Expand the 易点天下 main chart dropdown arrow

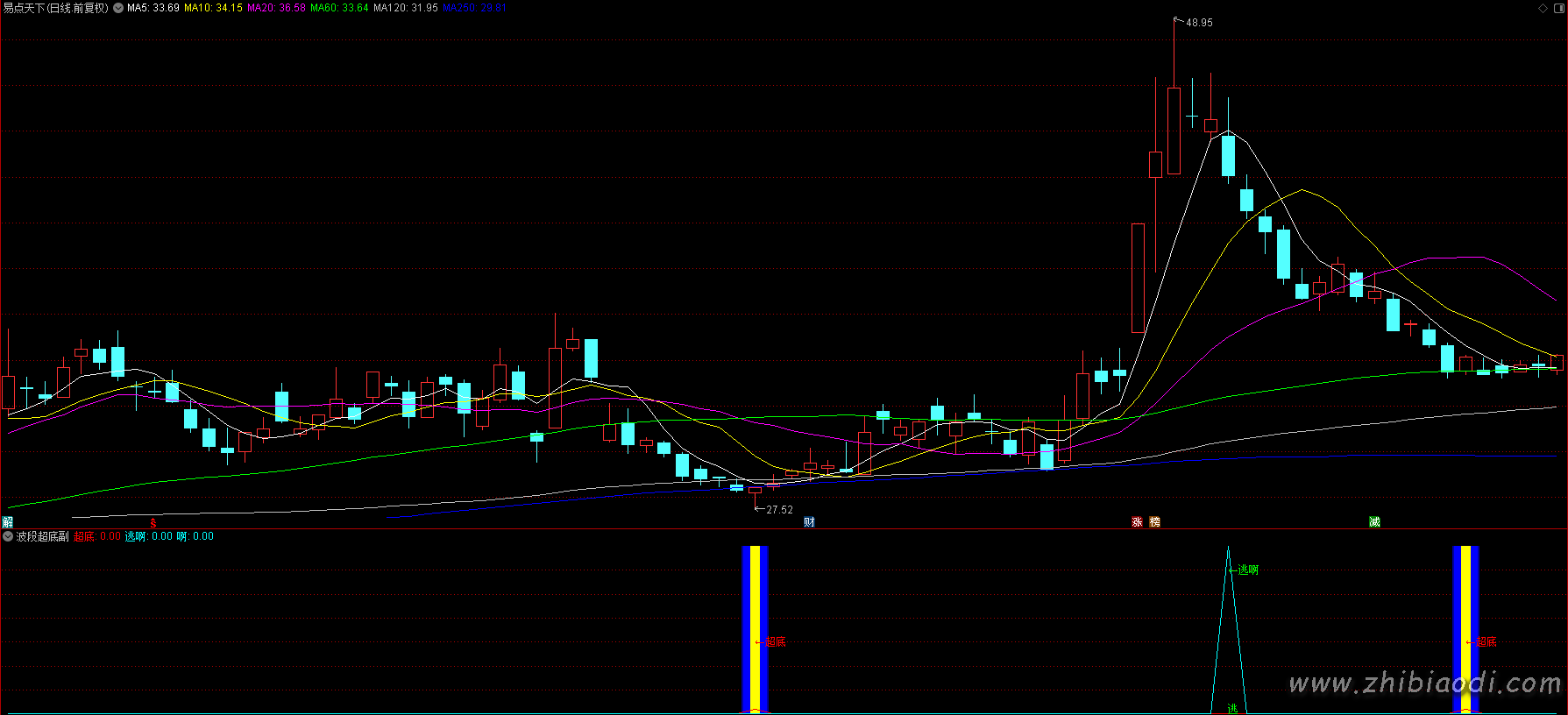(x=118, y=8)
